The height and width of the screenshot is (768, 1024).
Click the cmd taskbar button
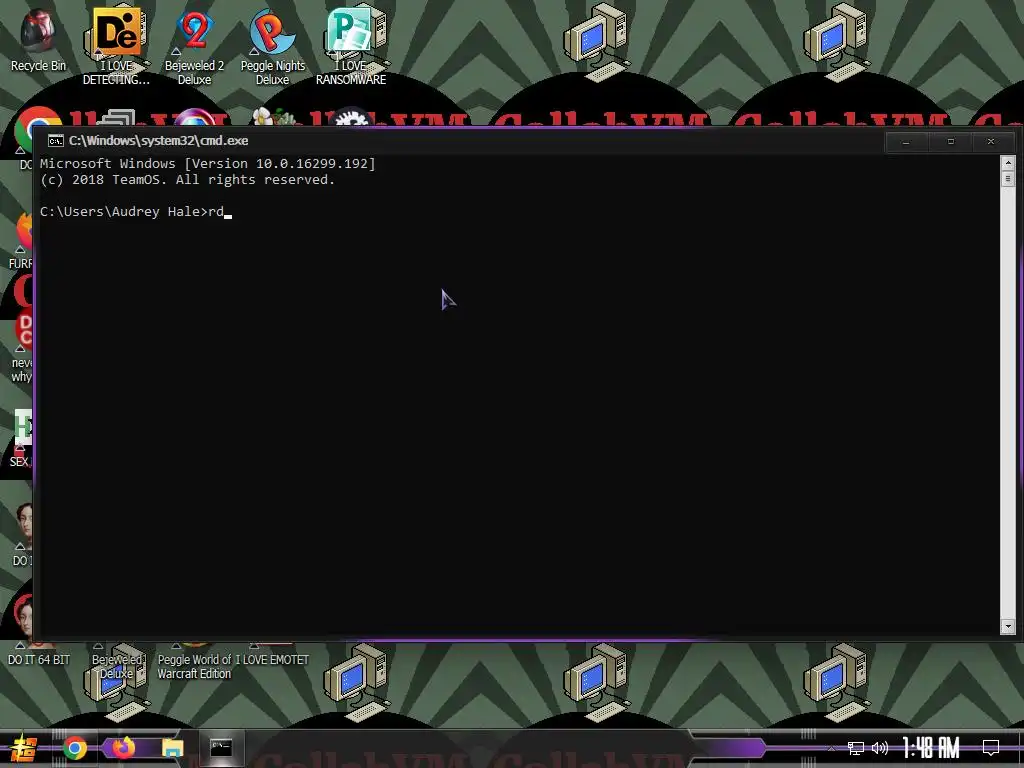point(221,748)
